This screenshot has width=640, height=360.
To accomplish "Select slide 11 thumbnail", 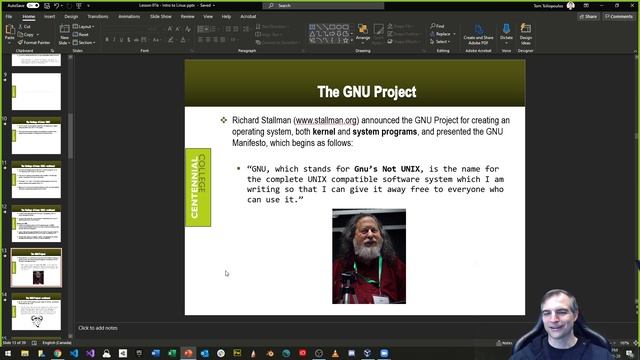I will tap(36, 180).
